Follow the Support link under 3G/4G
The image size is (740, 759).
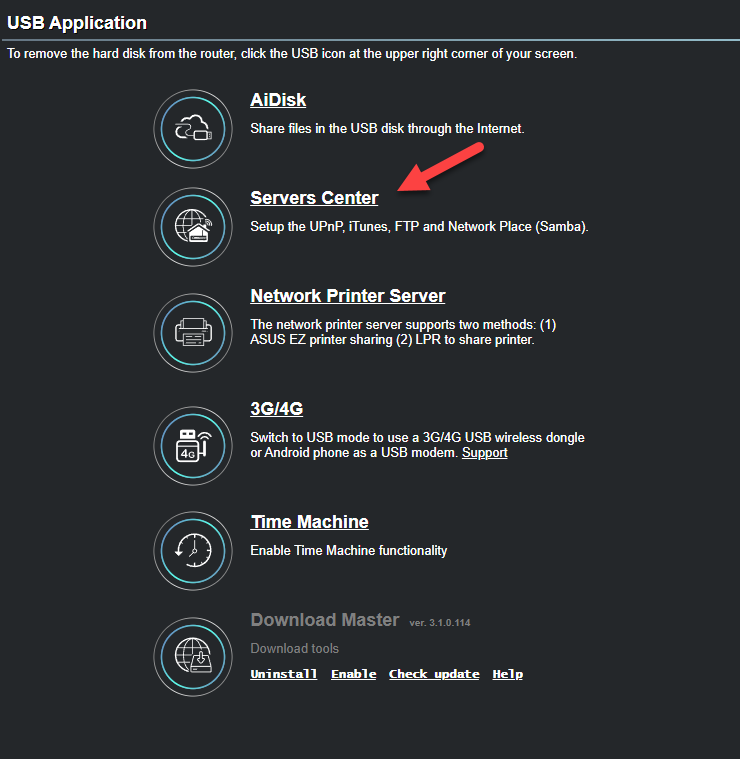(x=484, y=453)
